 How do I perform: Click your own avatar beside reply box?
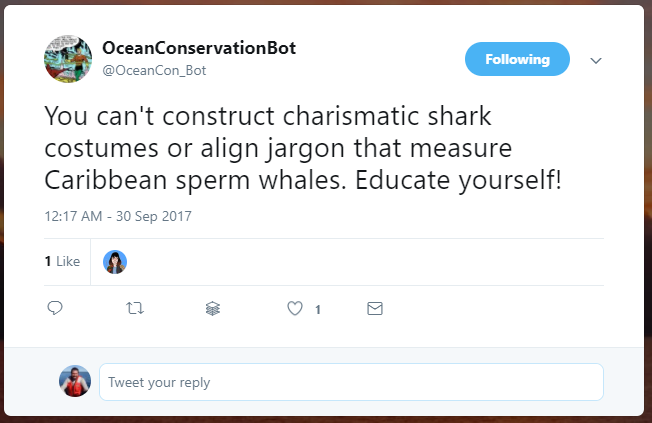pos(75,381)
